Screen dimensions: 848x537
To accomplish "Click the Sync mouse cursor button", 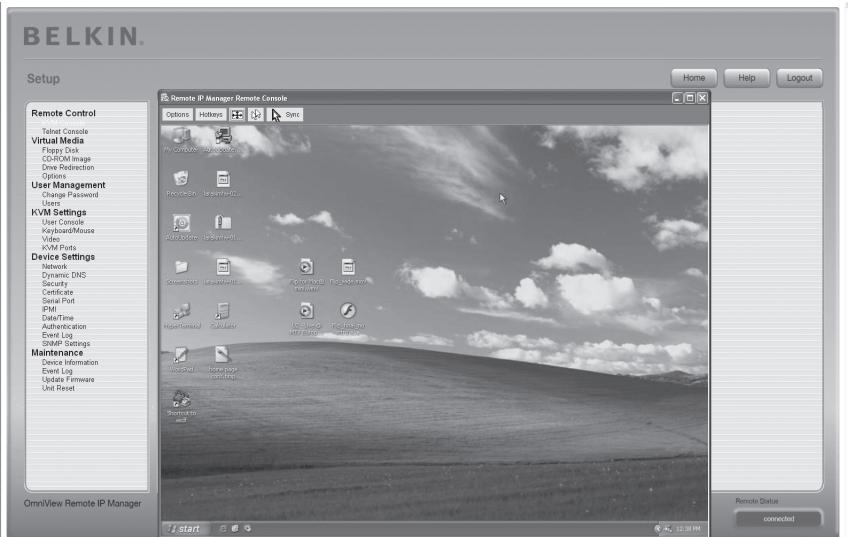I will [285, 115].
